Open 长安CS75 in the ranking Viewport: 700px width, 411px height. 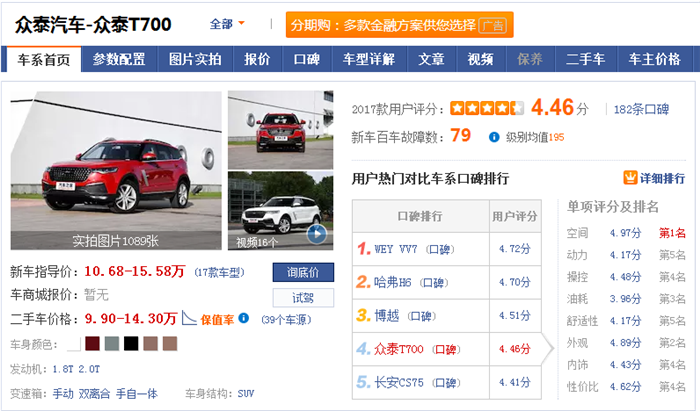[x=399, y=382]
